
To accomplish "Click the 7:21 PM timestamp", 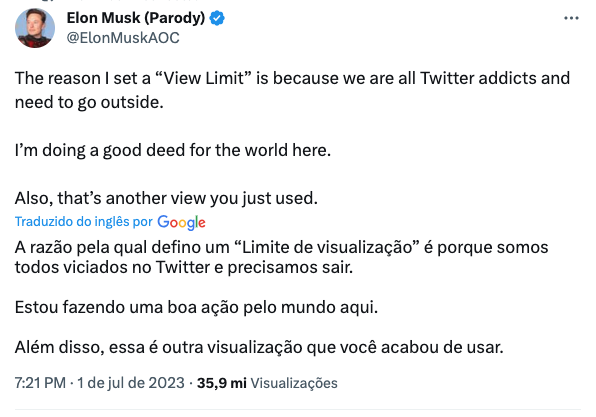I will click(40, 383).
